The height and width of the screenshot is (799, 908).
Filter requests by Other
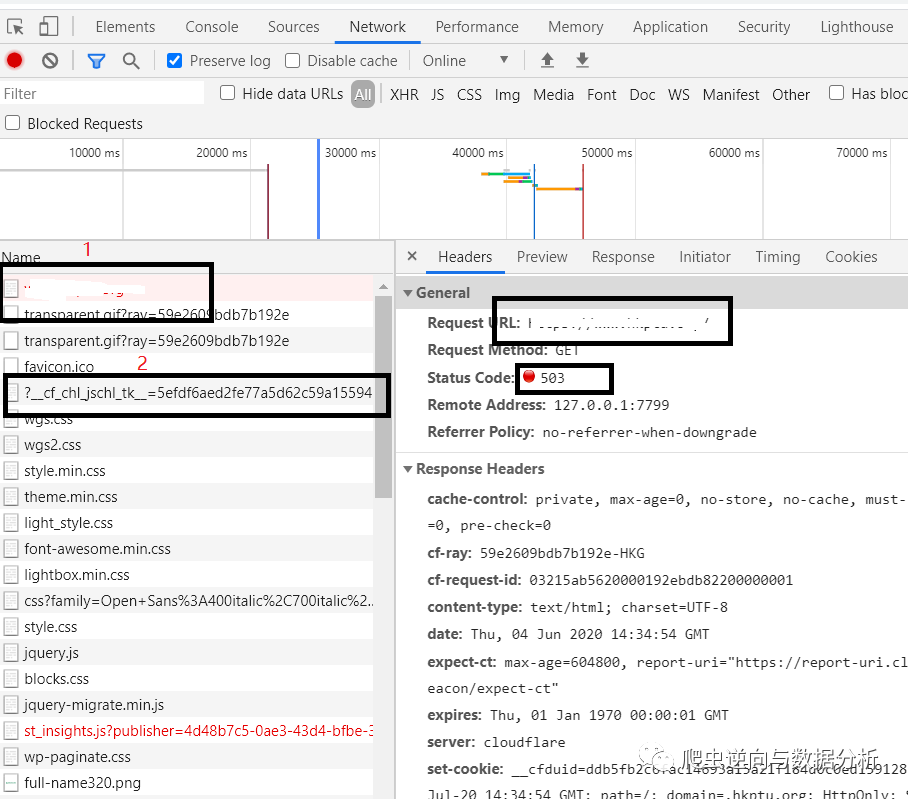[791, 94]
